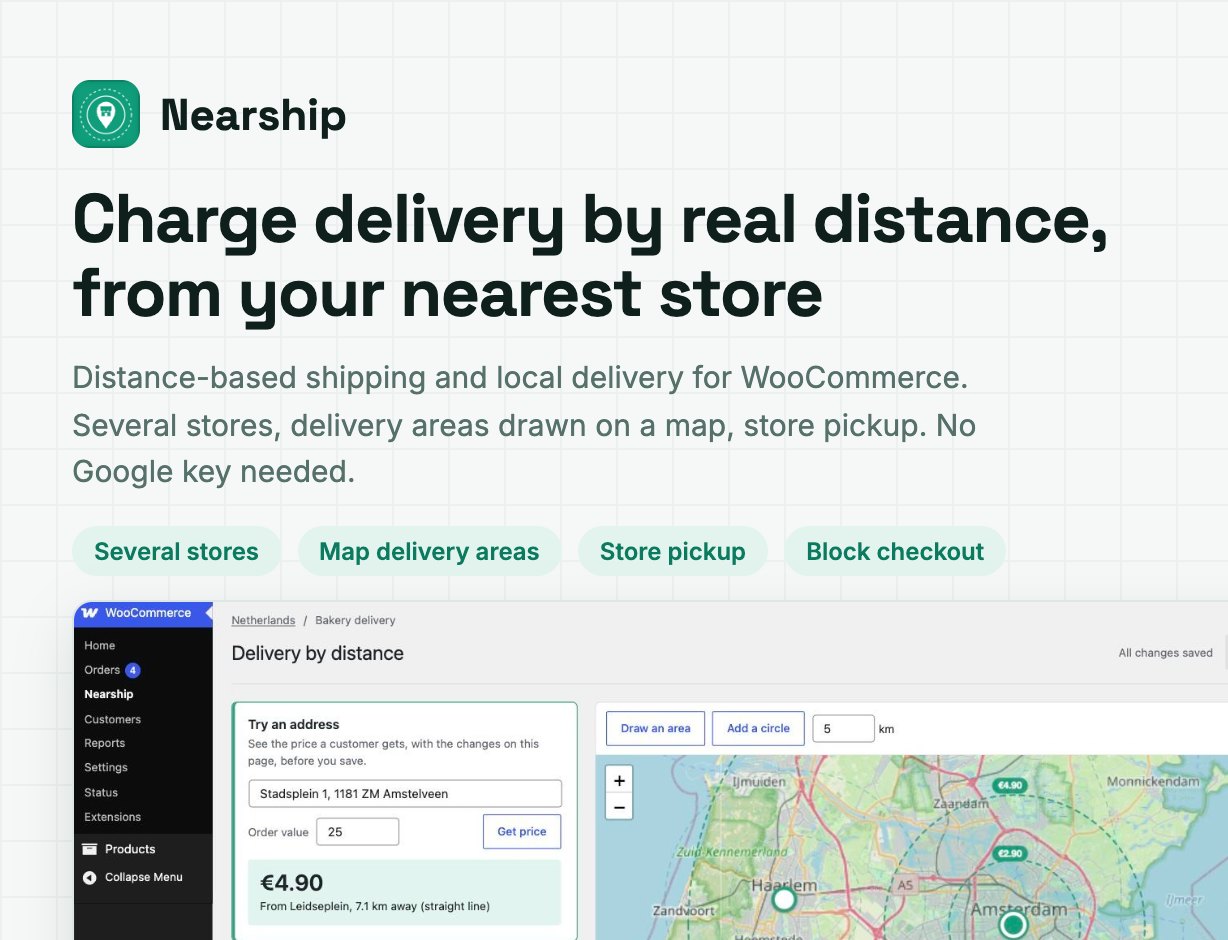
Task: Open Settings in the sidebar
Action: click(106, 767)
